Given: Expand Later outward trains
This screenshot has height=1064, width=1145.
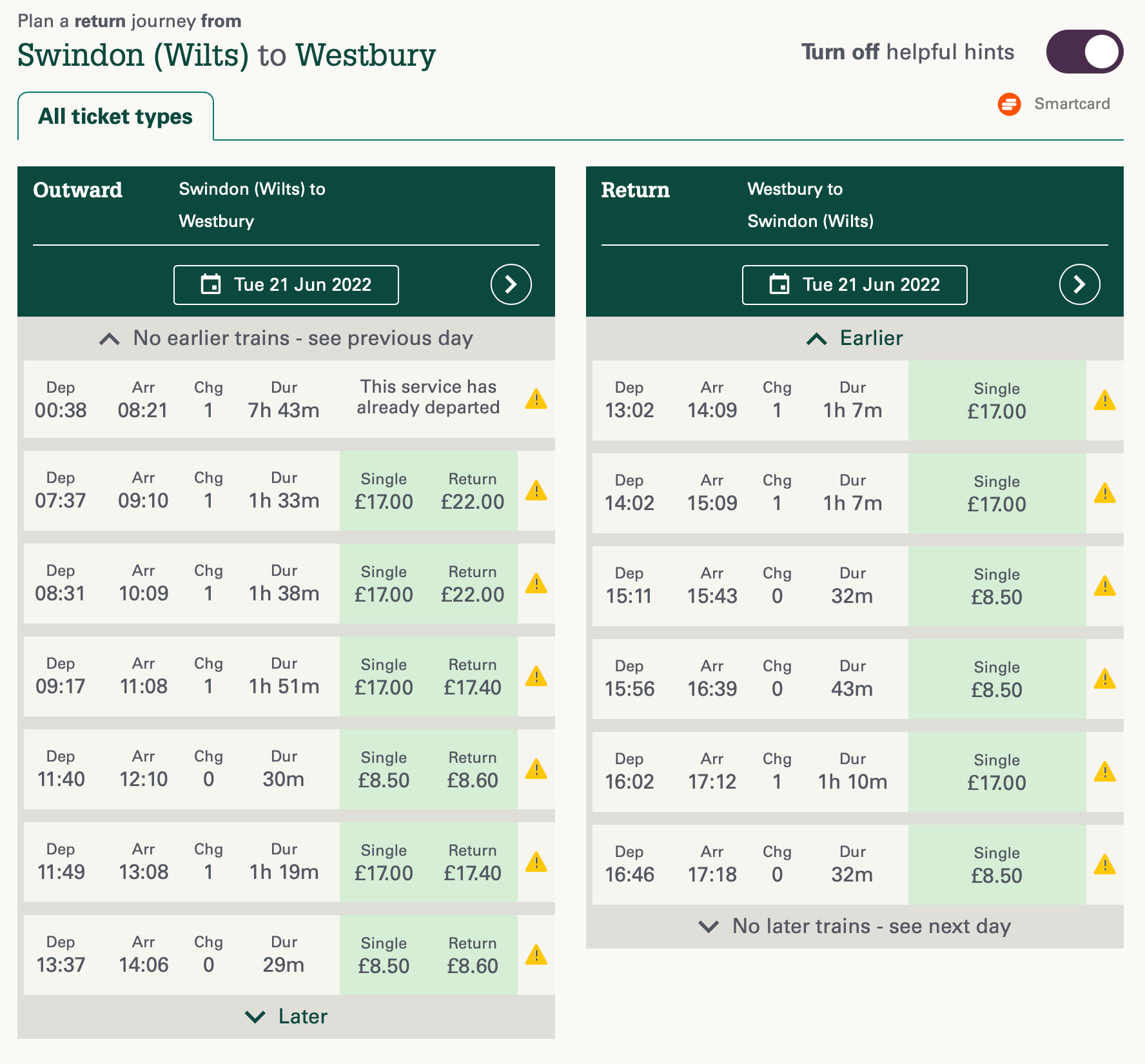Looking at the screenshot, I should pyautogui.click(x=286, y=1017).
